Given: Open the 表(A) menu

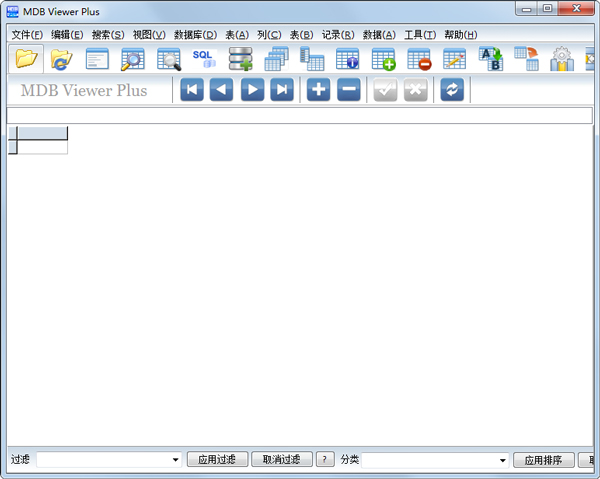Looking at the screenshot, I should coord(237,35).
